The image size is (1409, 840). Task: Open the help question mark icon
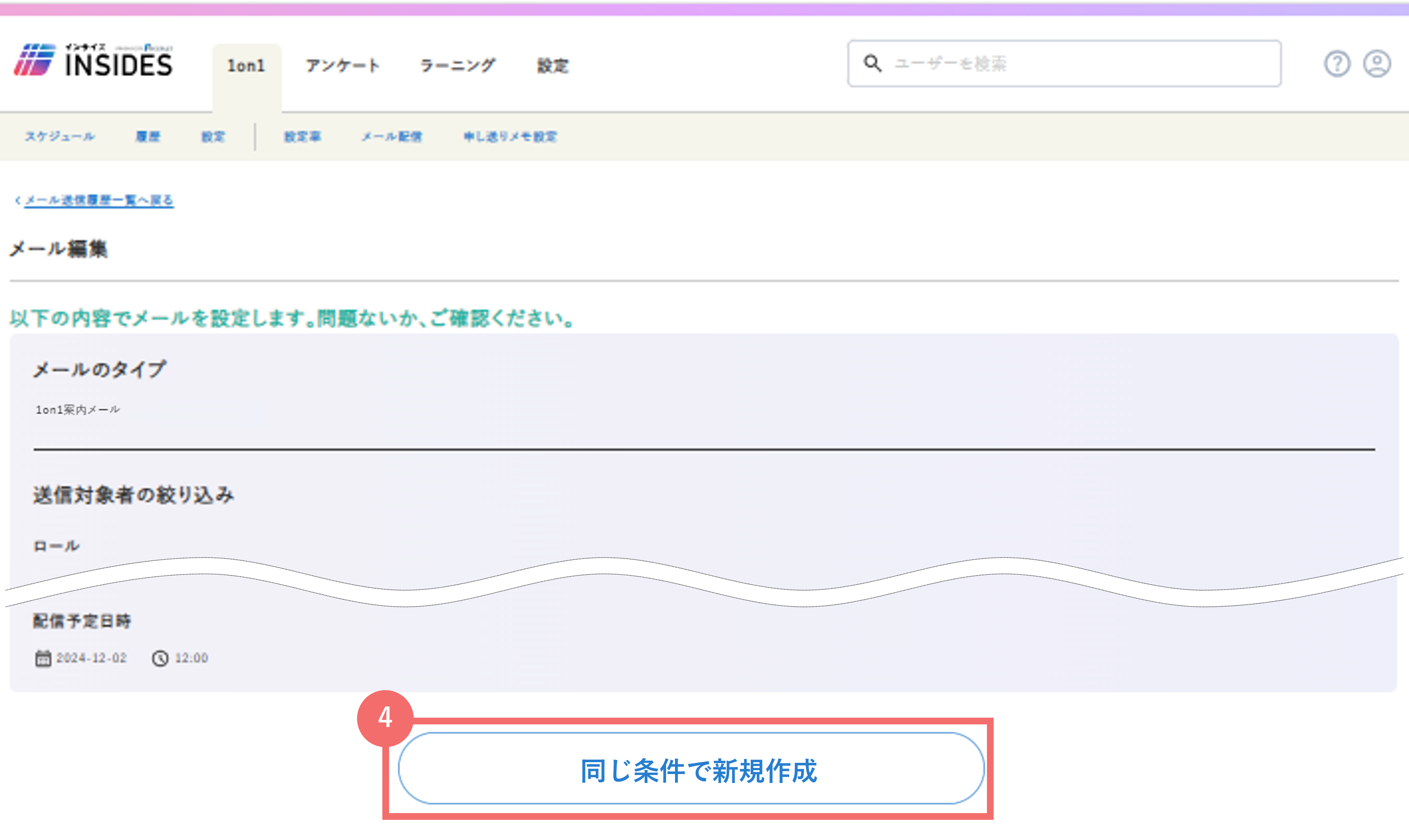1337,63
